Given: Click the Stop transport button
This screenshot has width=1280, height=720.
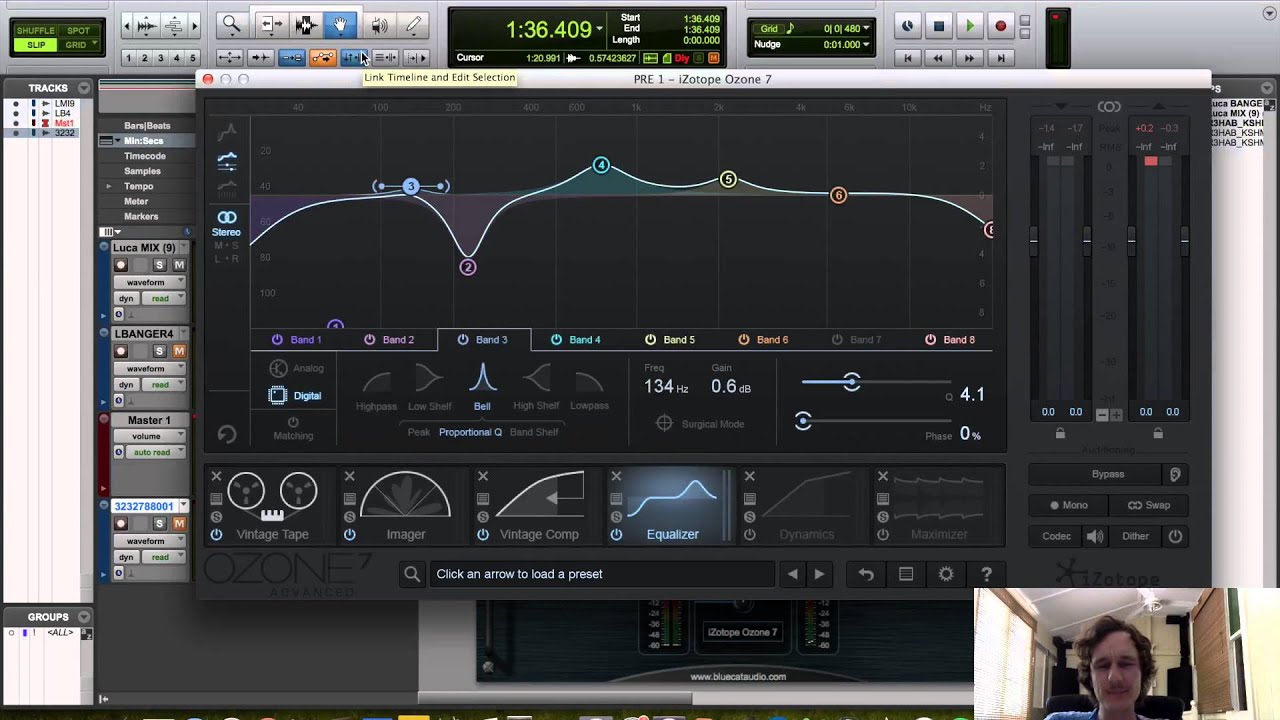Looking at the screenshot, I should point(938,27).
